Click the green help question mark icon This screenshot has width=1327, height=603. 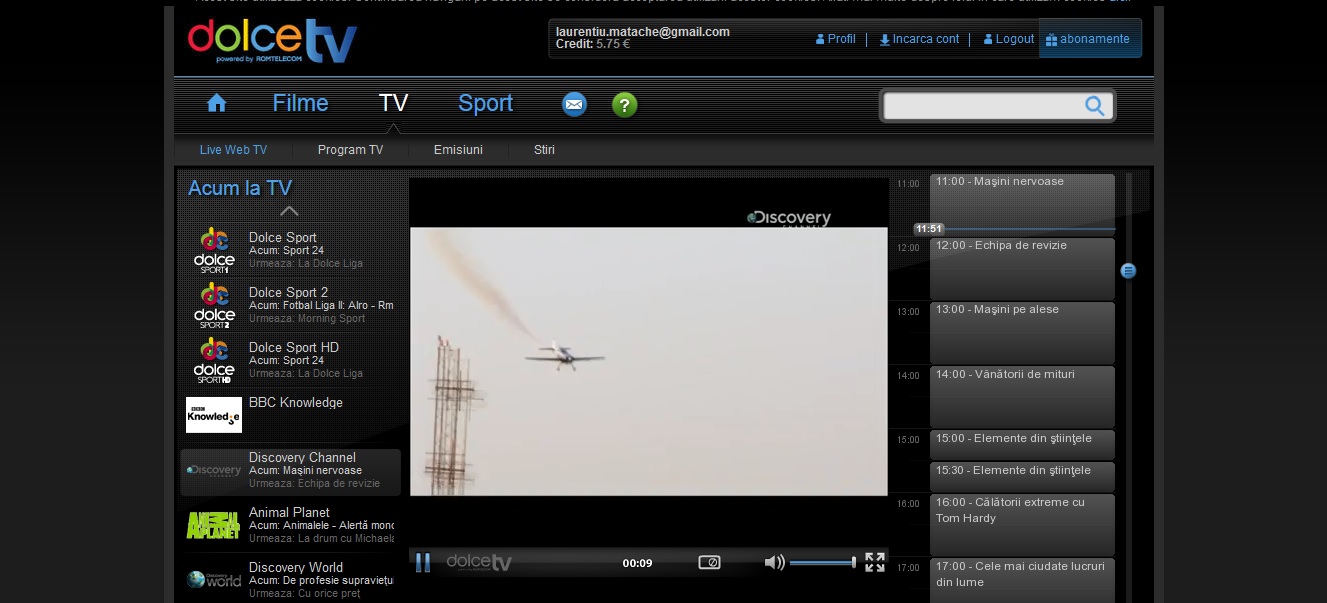[625, 104]
